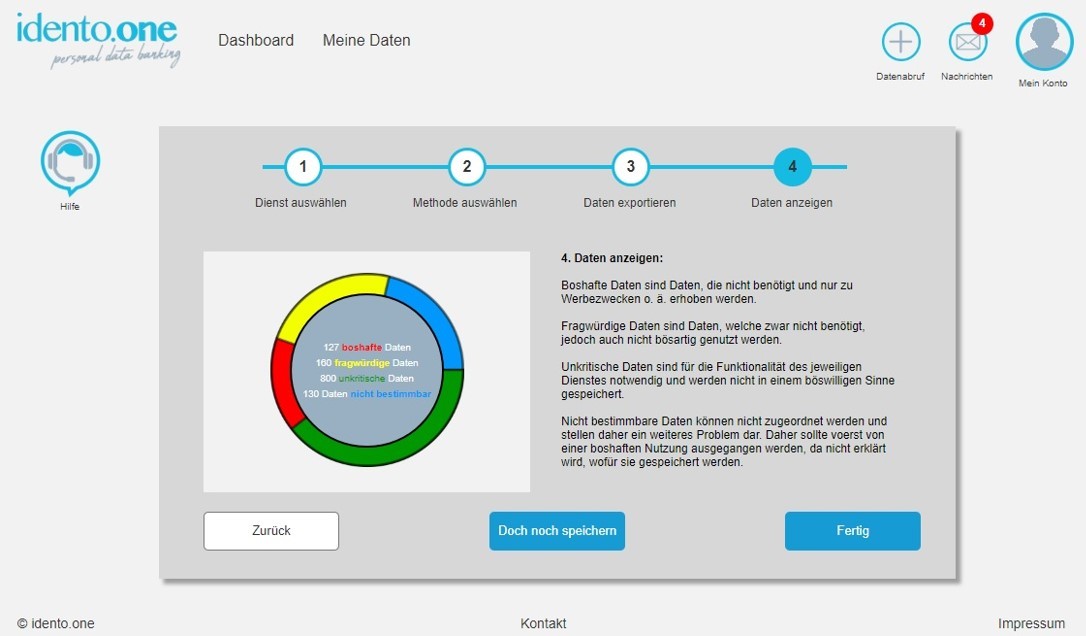
Task: Click Doch noch speichern button
Action: [557, 531]
